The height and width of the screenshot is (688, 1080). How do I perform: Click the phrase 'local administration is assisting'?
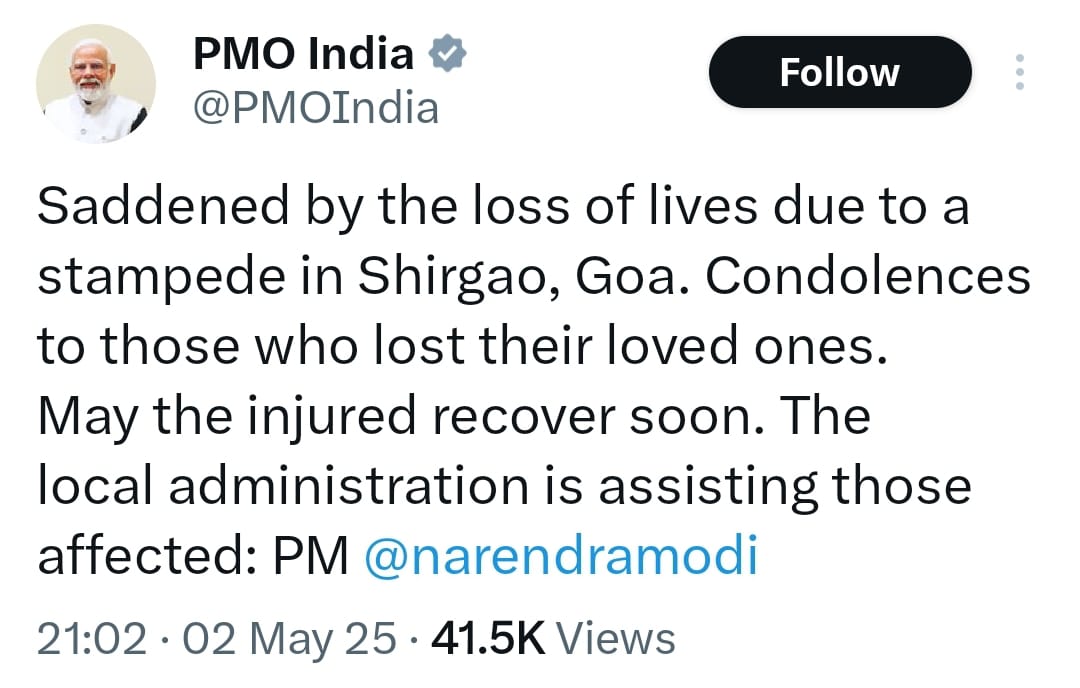(x=428, y=486)
